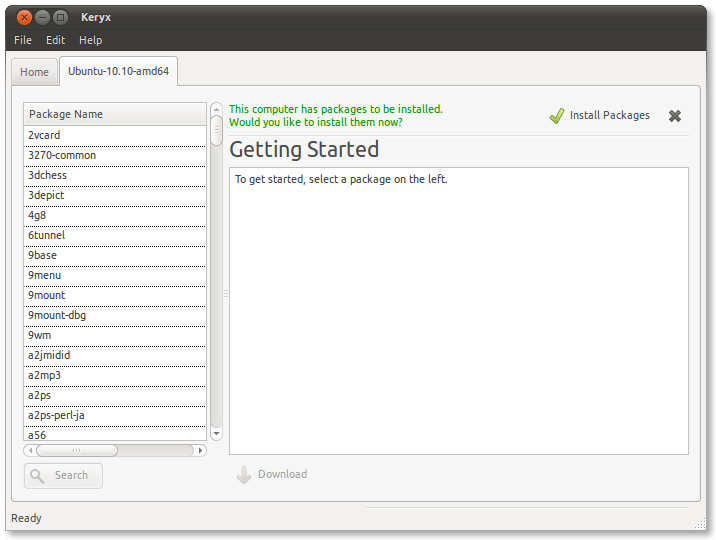Select the 9wm package
Image resolution: width=716 pixels, height=540 pixels.
coord(115,336)
